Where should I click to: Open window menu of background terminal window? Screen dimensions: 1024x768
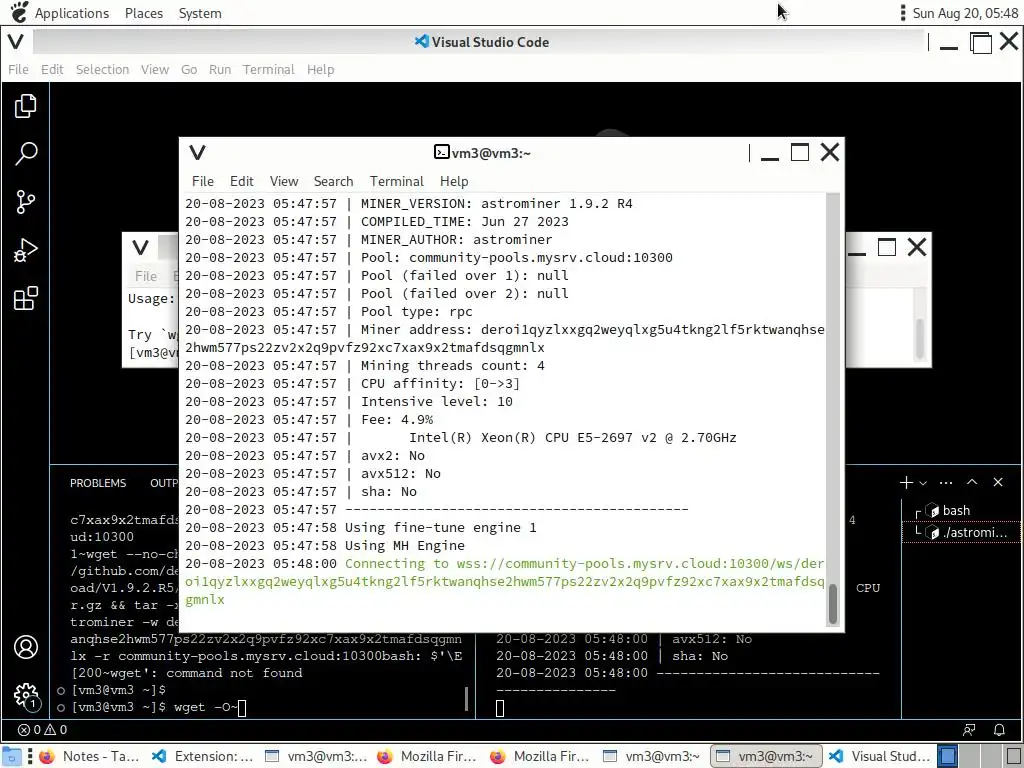[140, 248]
